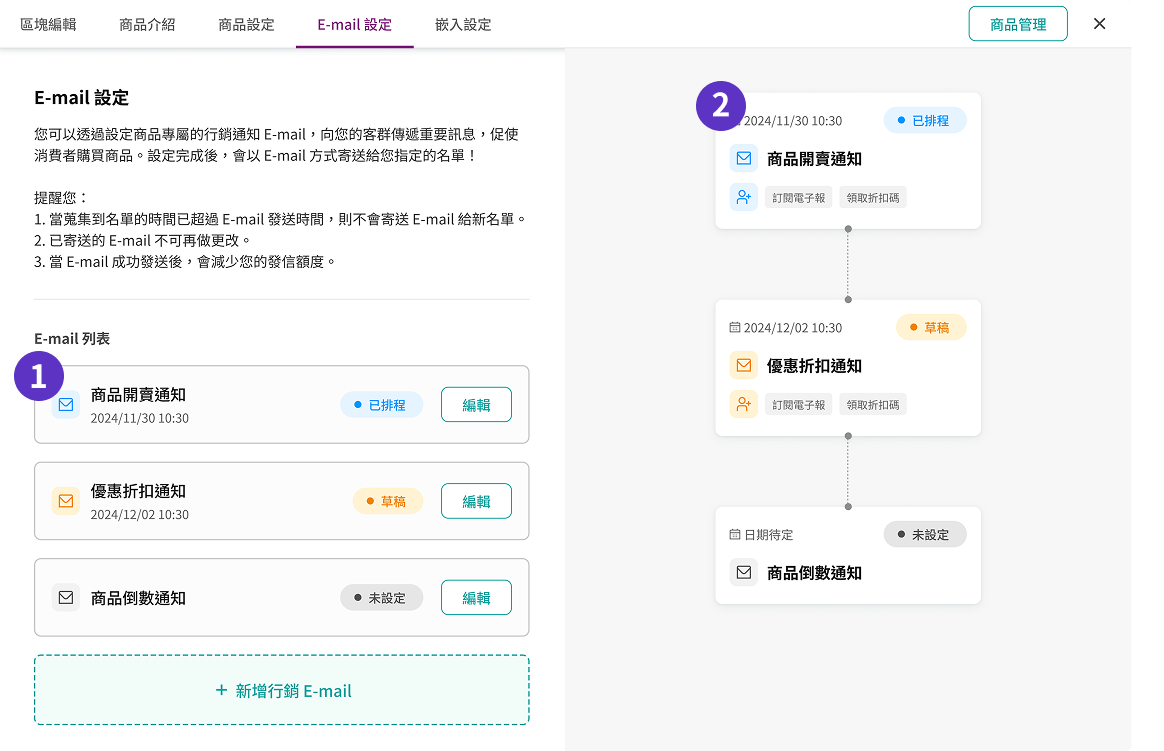The width and height of the screenshot is (1164, 751).
Task: Click orange mail icon in 優惠折扣通知 flow card
Action: [x=743, y=366]
